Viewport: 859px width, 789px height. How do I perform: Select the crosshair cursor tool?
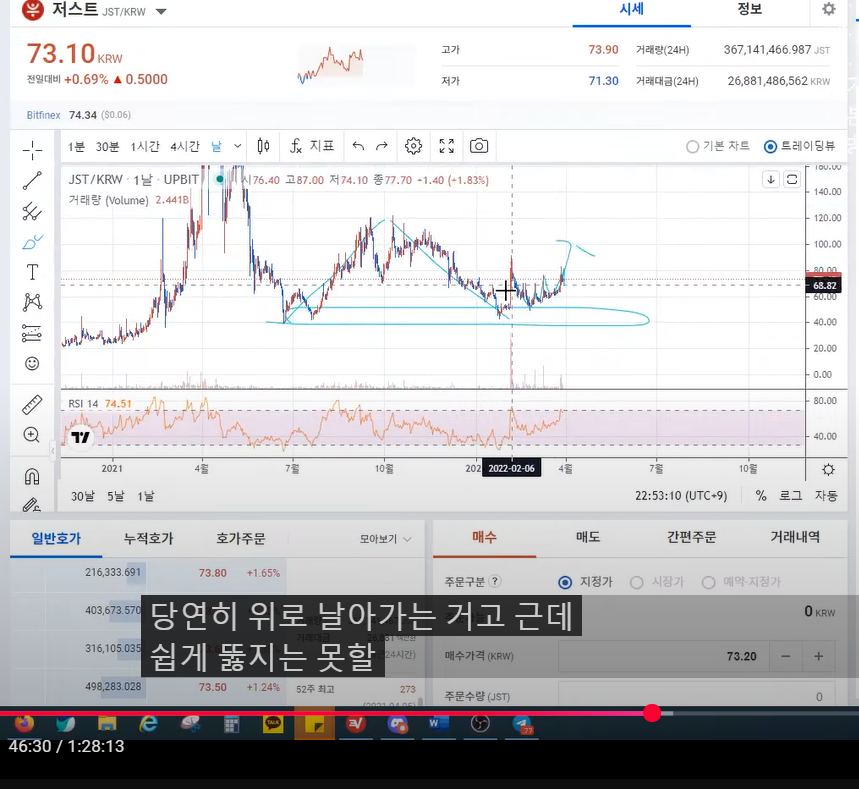pos(32,150)
